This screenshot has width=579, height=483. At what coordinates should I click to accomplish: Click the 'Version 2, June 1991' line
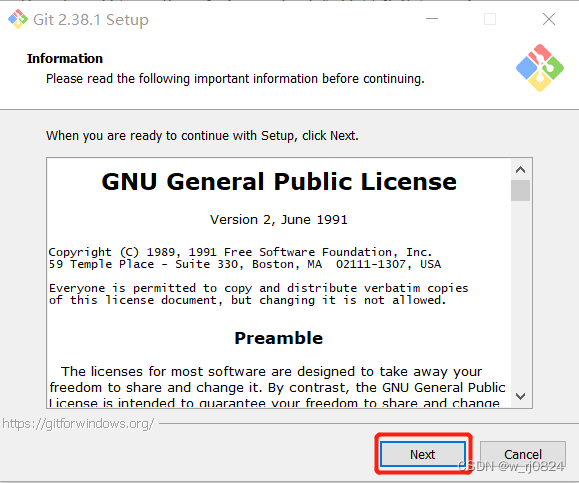279,220
